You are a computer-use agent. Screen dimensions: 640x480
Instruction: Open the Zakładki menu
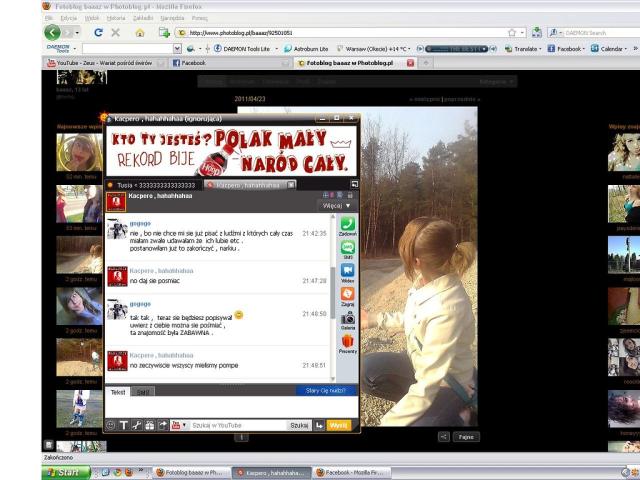143,18
